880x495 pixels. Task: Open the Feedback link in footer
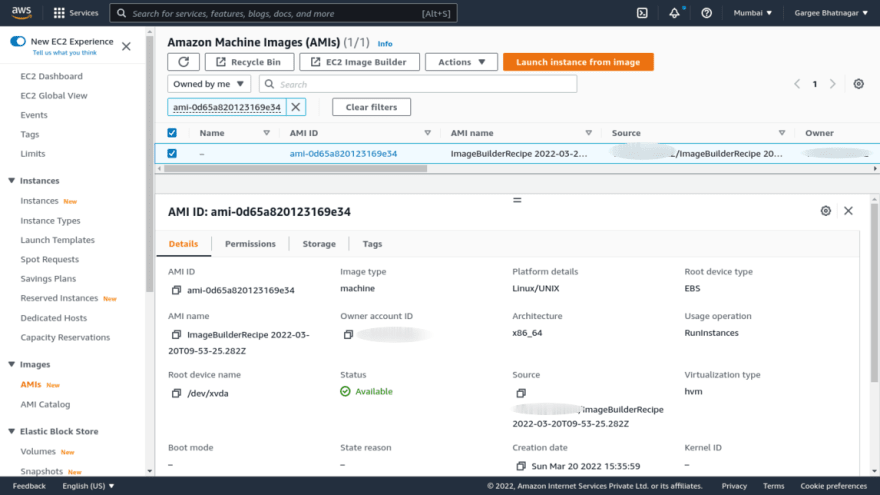tap(29, 486)
